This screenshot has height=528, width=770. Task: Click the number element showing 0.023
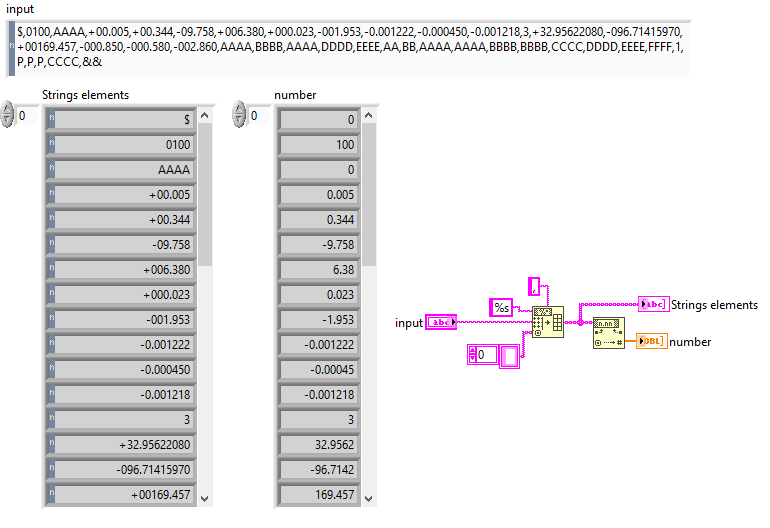[319, 295]
